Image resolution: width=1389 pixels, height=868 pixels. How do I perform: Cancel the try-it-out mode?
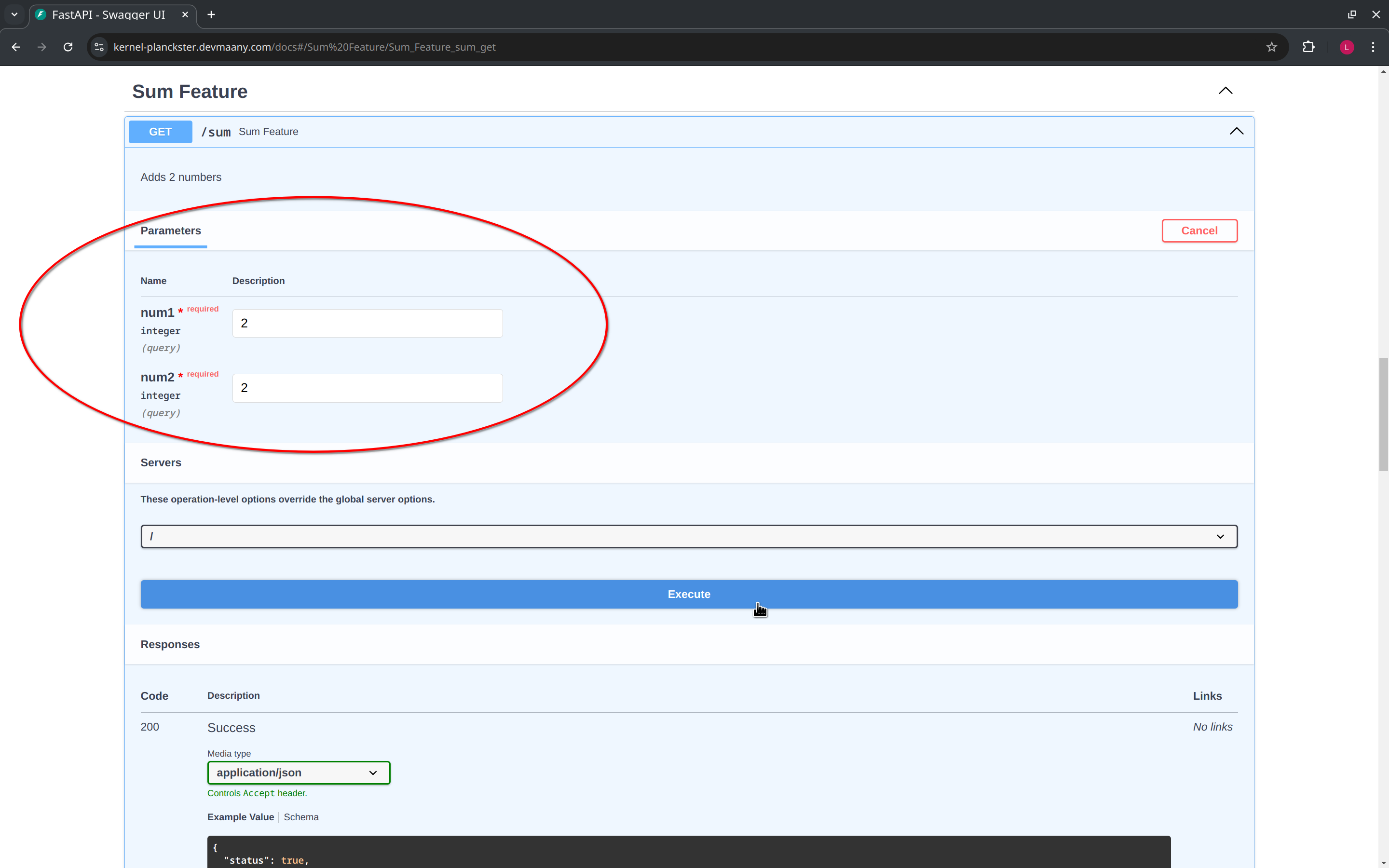1199,231
